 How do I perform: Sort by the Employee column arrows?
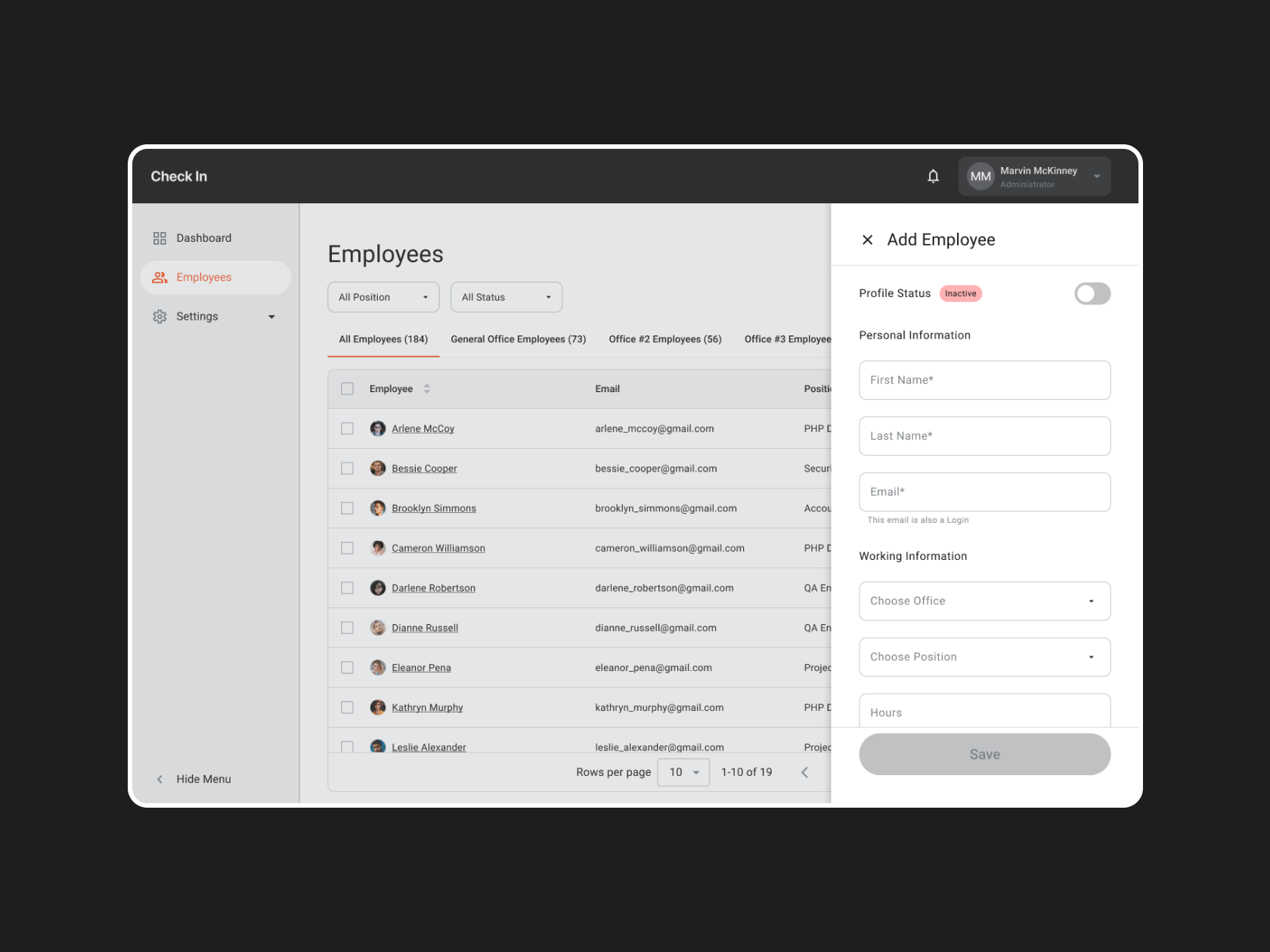point(427,388)
